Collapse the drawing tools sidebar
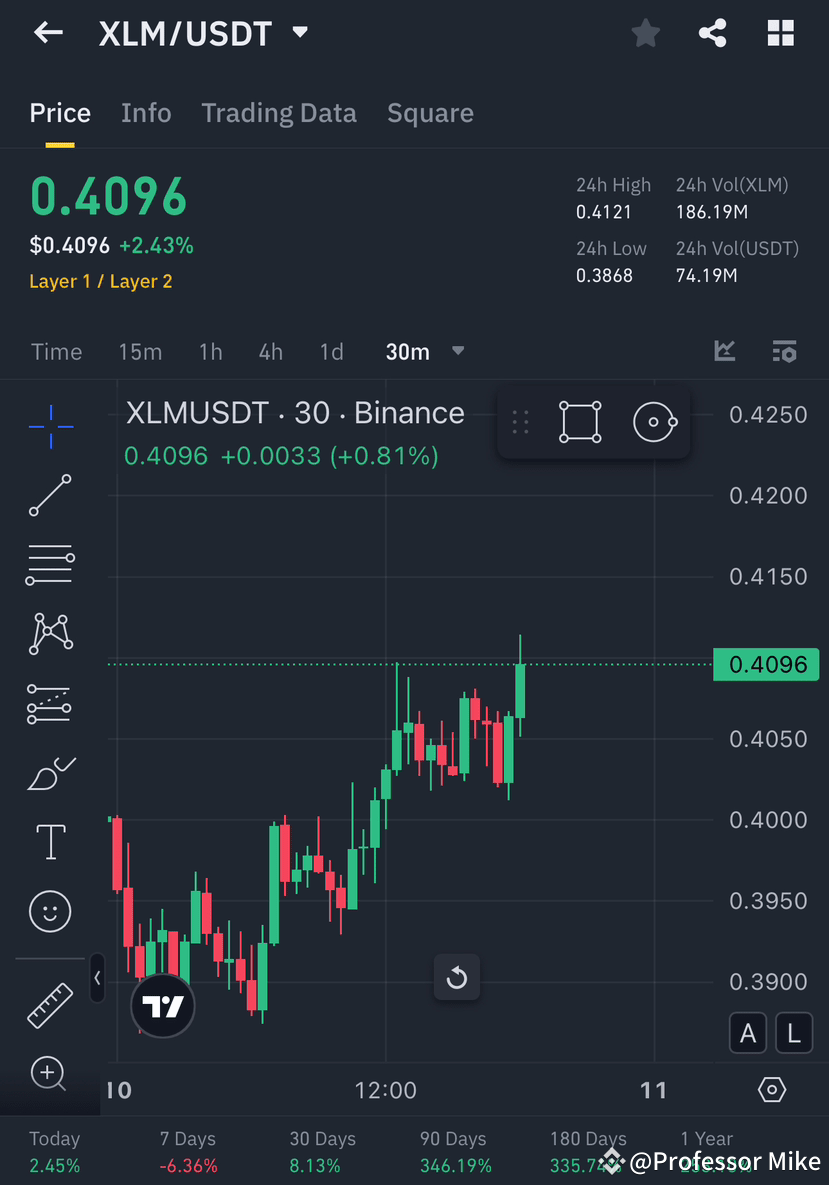Screen dimensions: 829x1185 [x=97, y=979]
